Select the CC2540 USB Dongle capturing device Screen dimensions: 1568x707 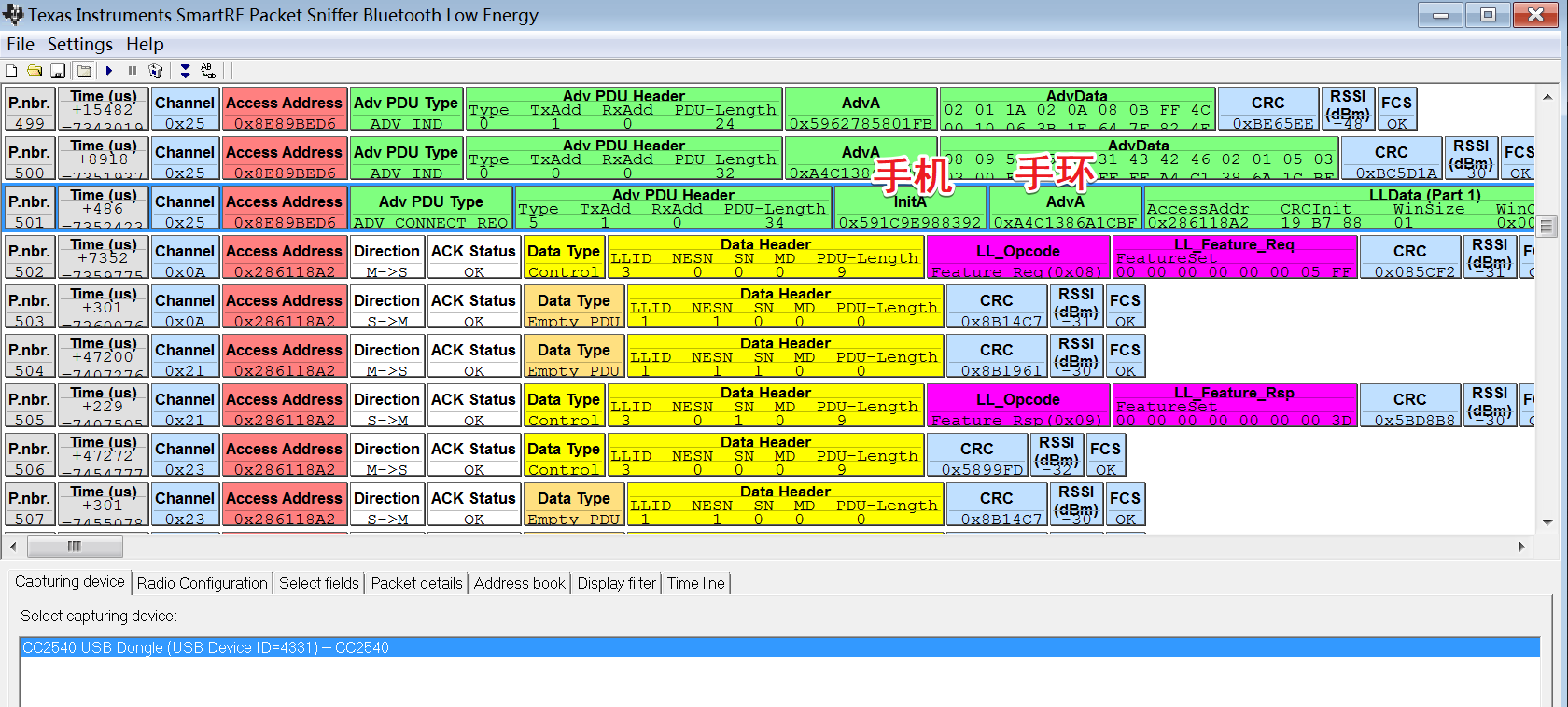tap(779, 647)
